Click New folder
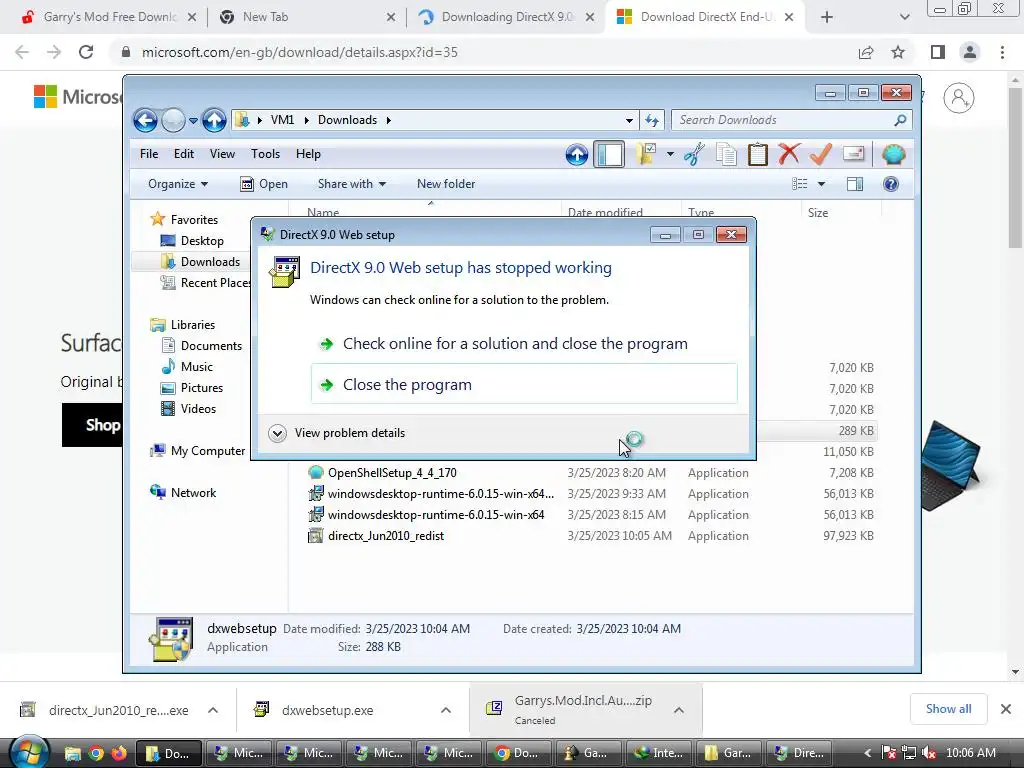Image resolution: width=1024 pixels, height=768 pixels. click(x=446, y=184)
